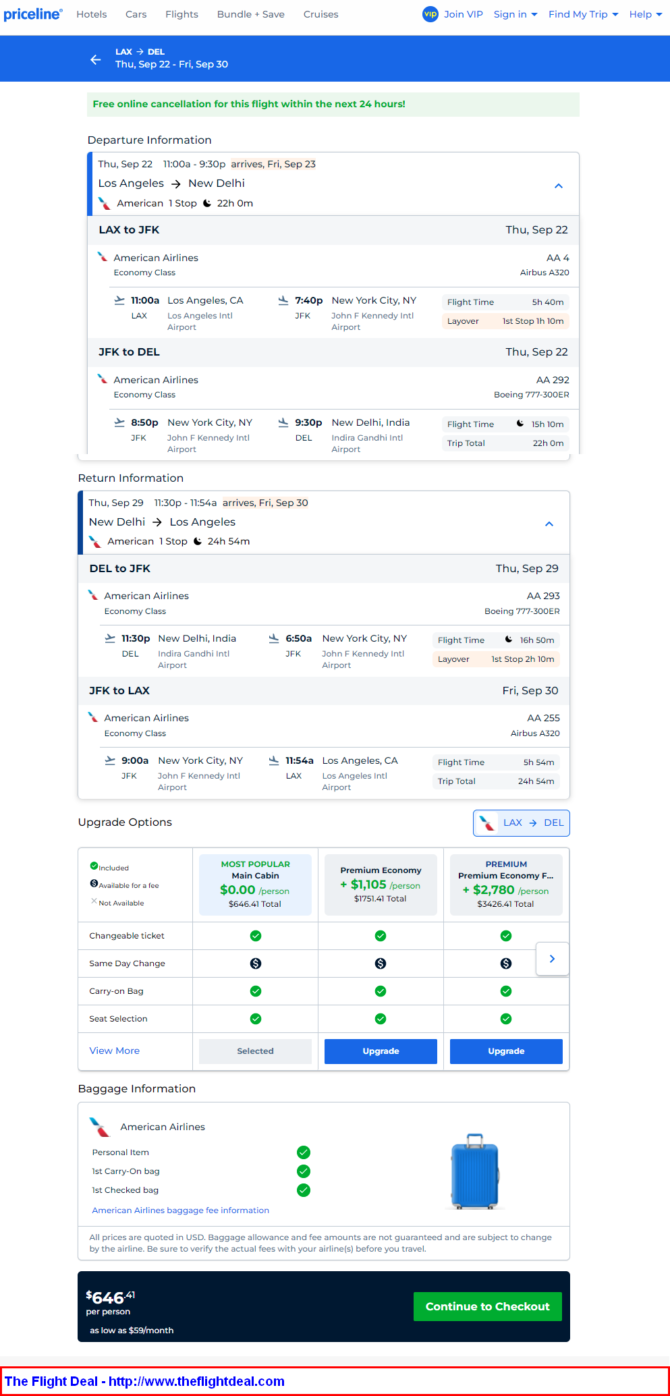Click the Priceline logo
This screenshot has width=670, height=1396.
tap(33, 14)
